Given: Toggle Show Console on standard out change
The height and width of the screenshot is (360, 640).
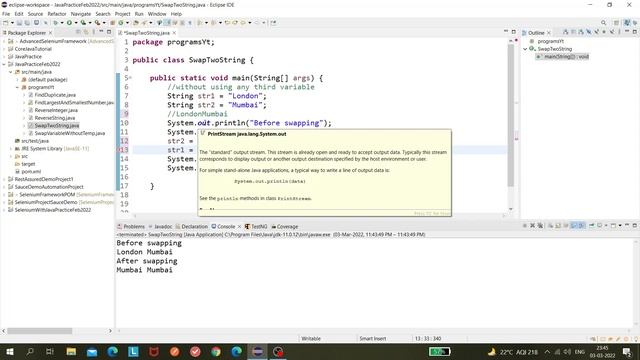Looking at the screenshot, I should (x=574, y=225).
